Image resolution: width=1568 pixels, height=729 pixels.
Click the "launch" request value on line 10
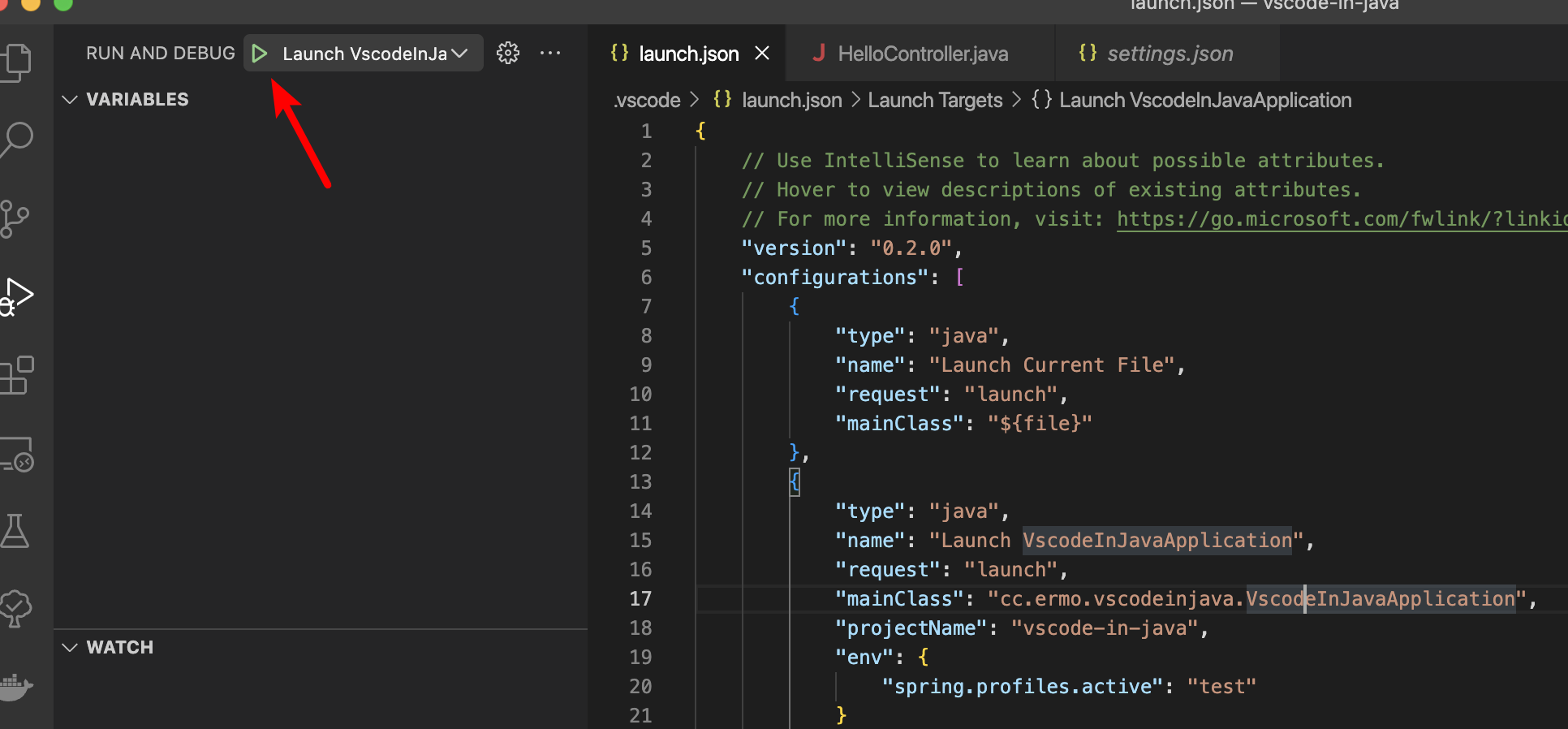(1011, 395)
